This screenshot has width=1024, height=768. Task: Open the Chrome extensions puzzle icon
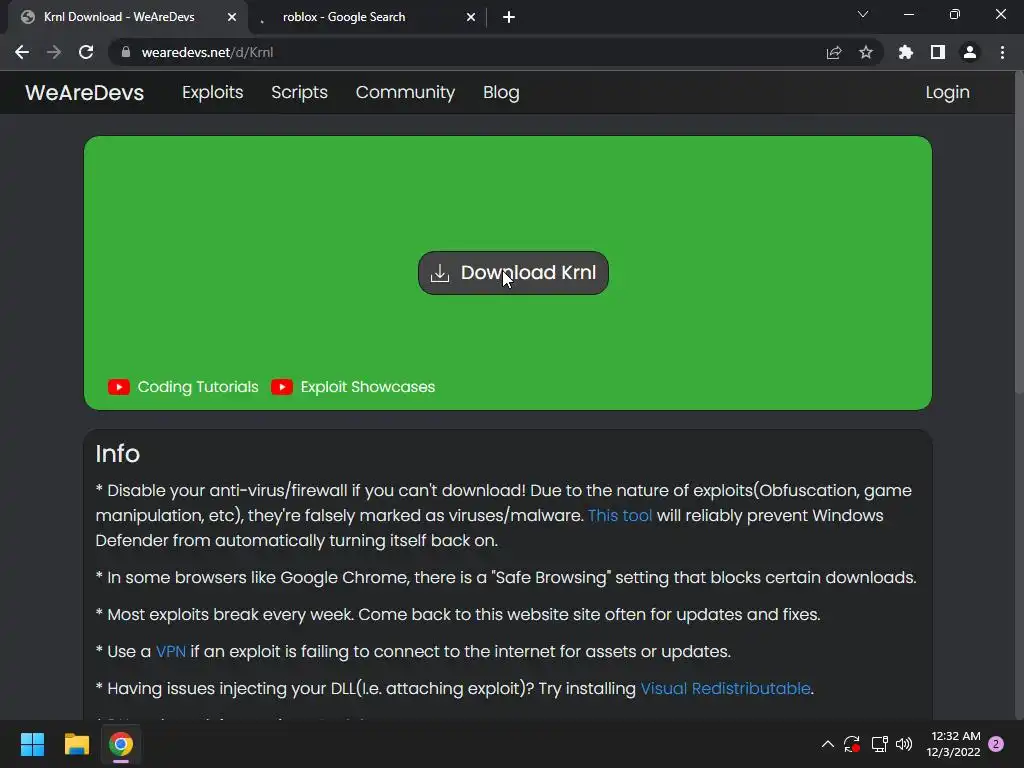coord(906,52)
